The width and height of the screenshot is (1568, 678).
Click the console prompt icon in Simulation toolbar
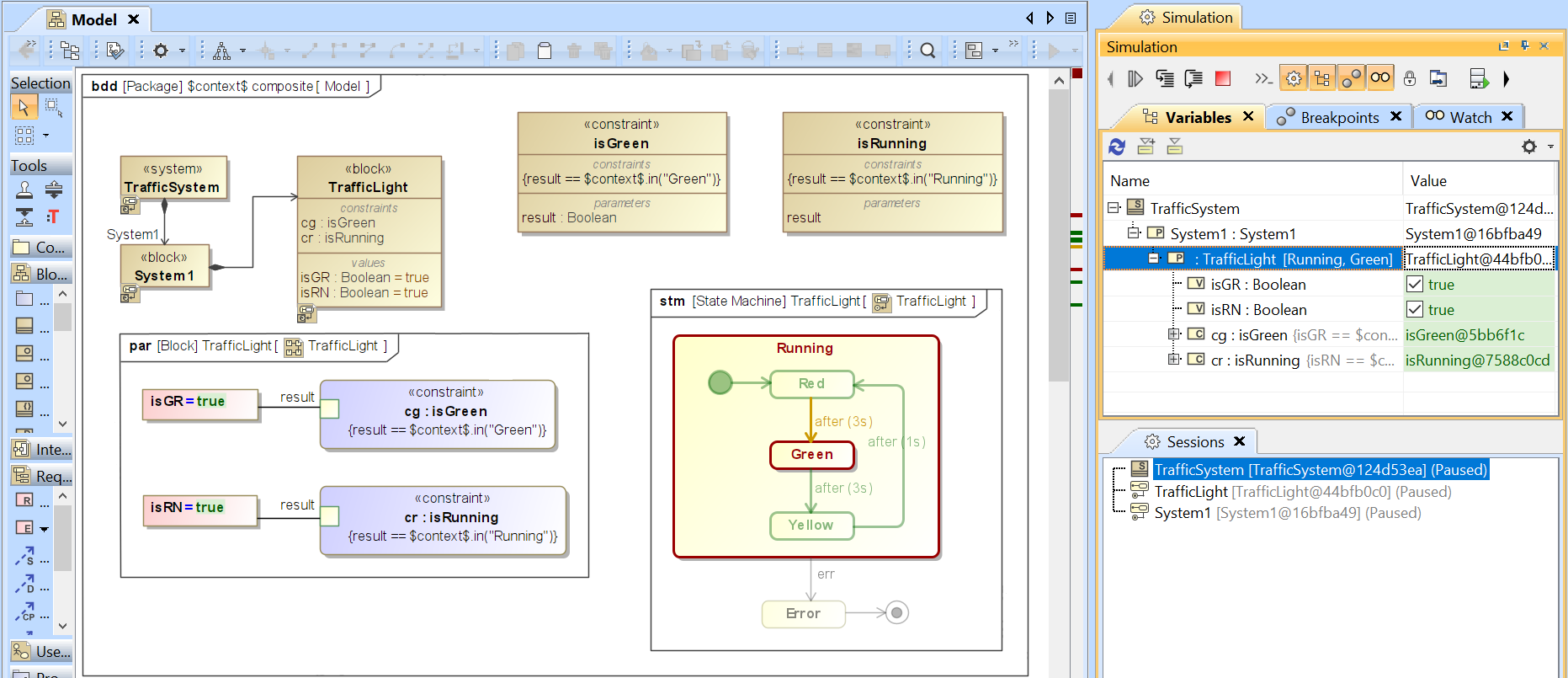1262,78
